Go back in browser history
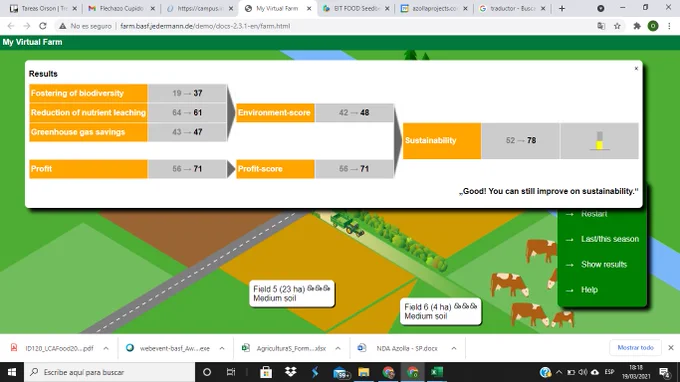The height and width of the screenshot is (382, 680). tap(11, 26)
